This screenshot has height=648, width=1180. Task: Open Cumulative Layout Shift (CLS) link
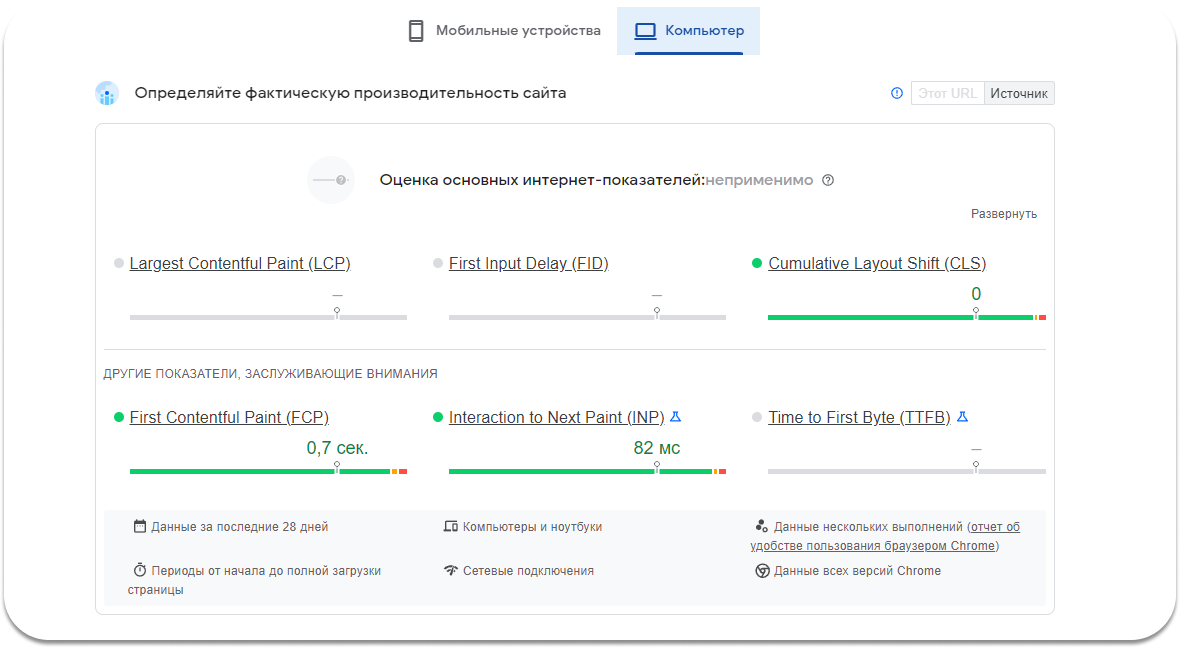click(x=877, y=264)
